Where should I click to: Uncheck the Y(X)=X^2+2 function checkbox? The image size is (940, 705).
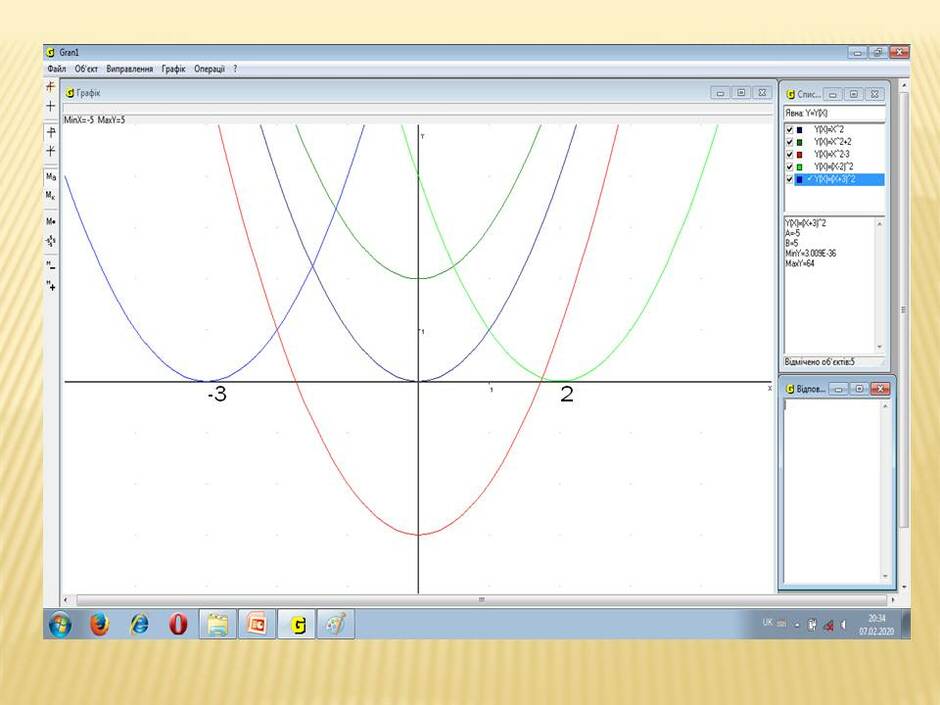click(790, 142)
